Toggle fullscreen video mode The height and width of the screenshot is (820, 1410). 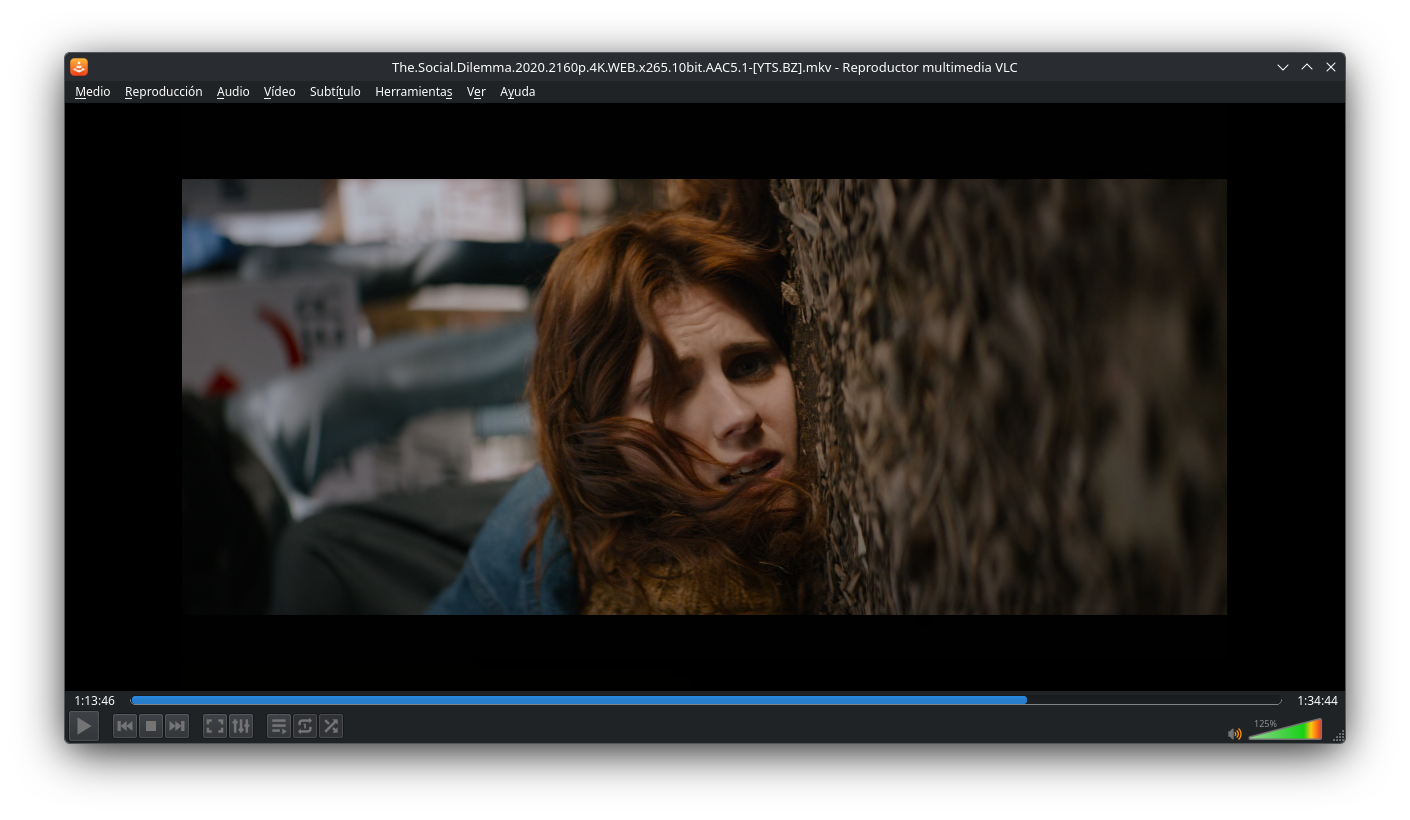(x=215, y=726)
